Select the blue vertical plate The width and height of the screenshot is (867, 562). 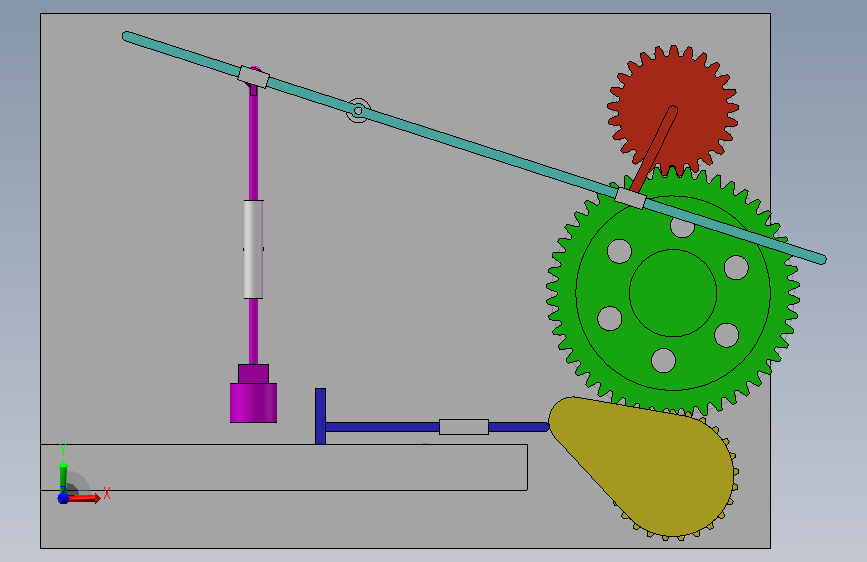pyautogui.click(x=320, y=416)
